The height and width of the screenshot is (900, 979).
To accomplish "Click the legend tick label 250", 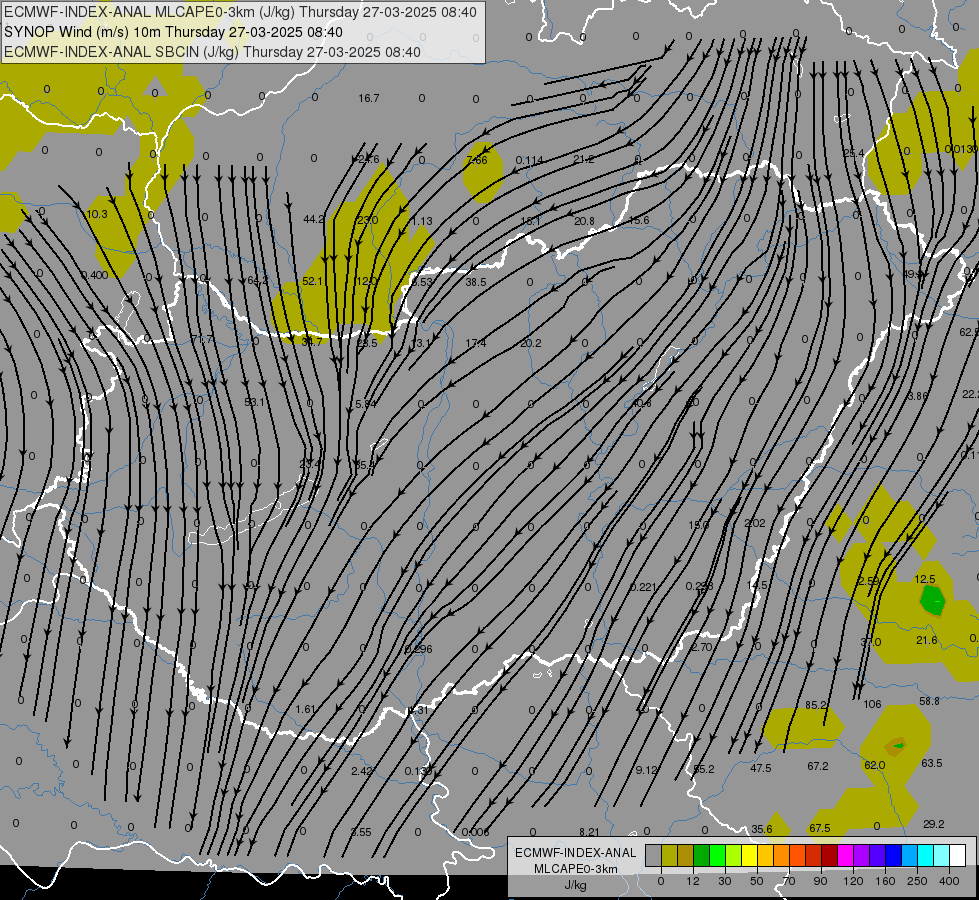I will click(x=917, y=881).
